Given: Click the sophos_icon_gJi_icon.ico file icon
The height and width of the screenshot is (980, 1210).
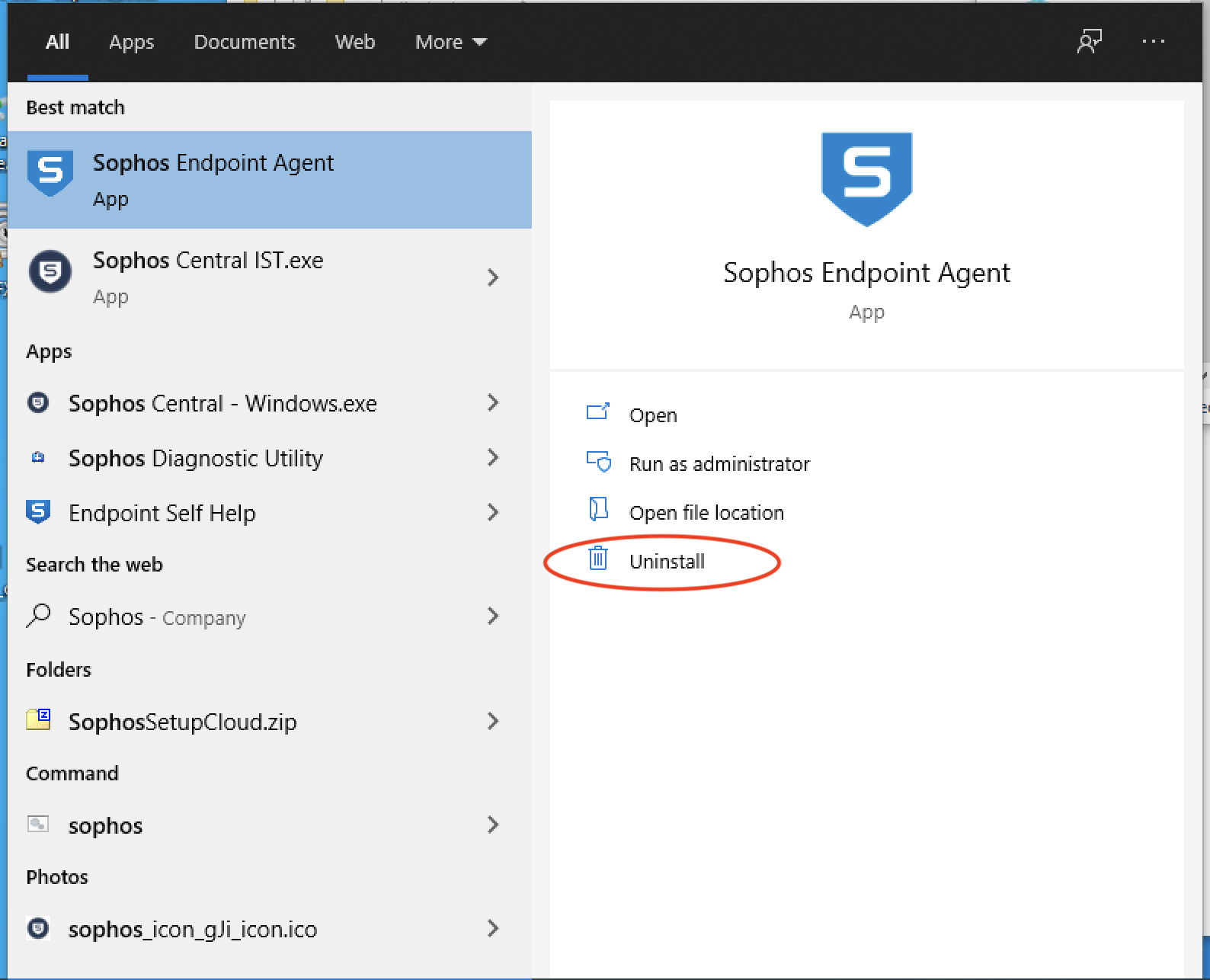Looking at the screenshot, I should point(38,928).
